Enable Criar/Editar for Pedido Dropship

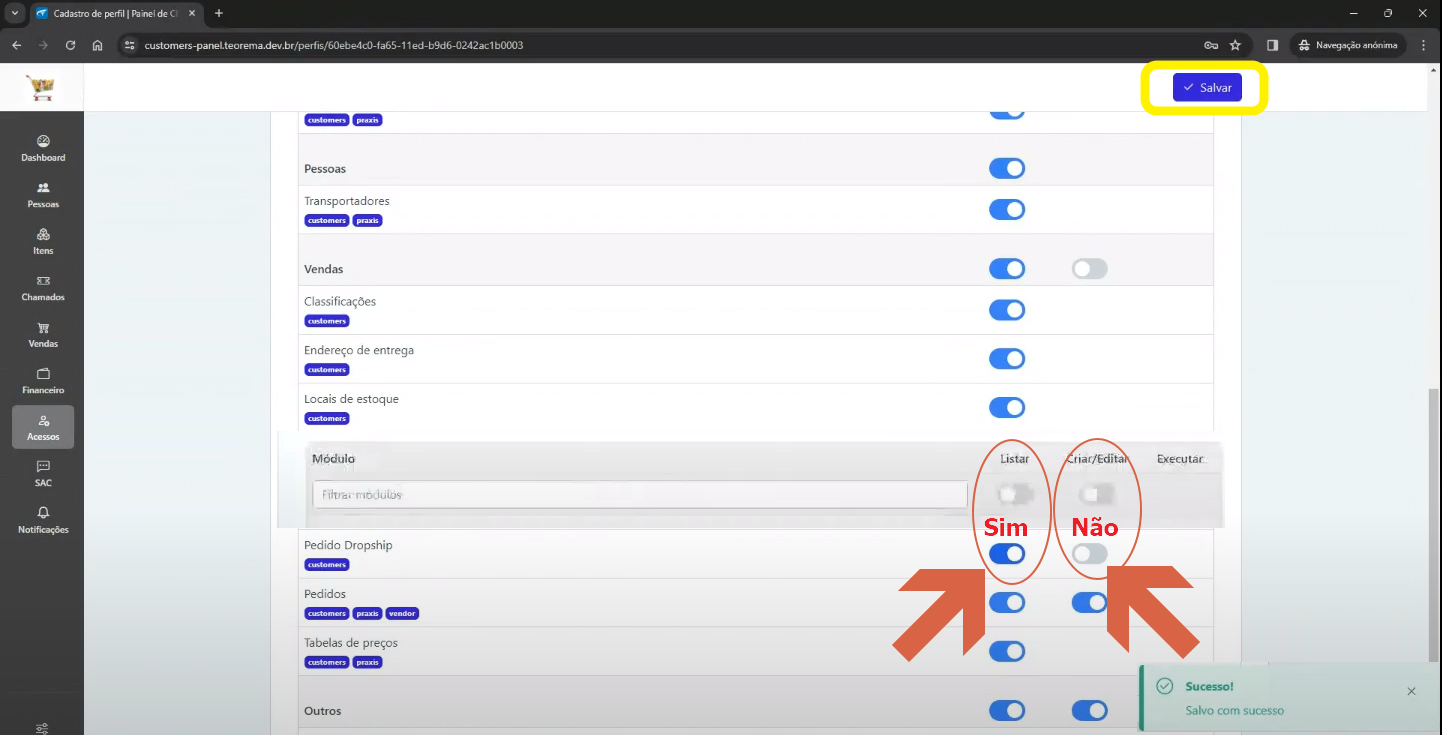tap(1089, 553)
